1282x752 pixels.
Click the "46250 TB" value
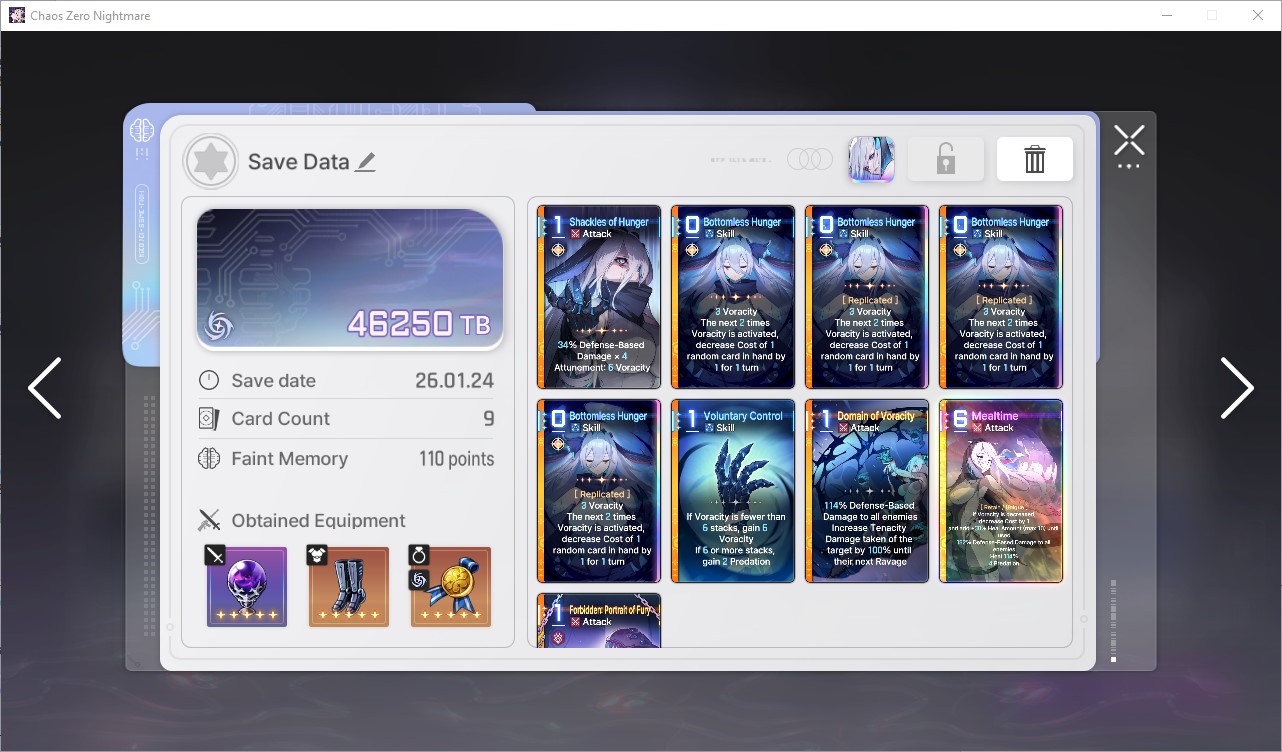[419, 323]
